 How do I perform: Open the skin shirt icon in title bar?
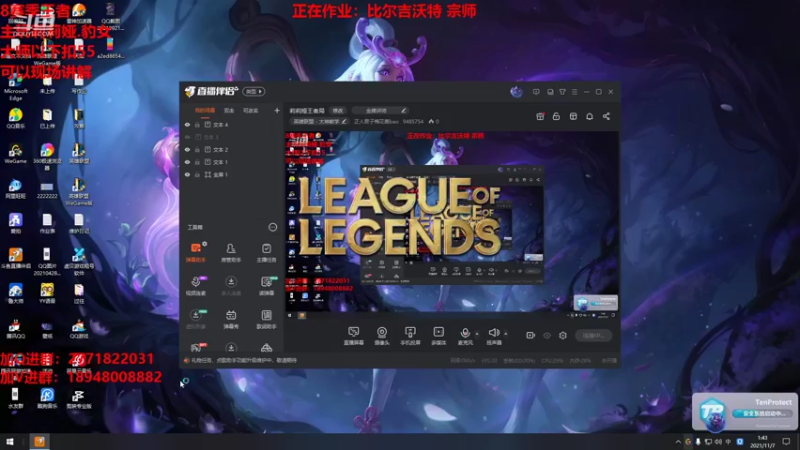(562, 92)
